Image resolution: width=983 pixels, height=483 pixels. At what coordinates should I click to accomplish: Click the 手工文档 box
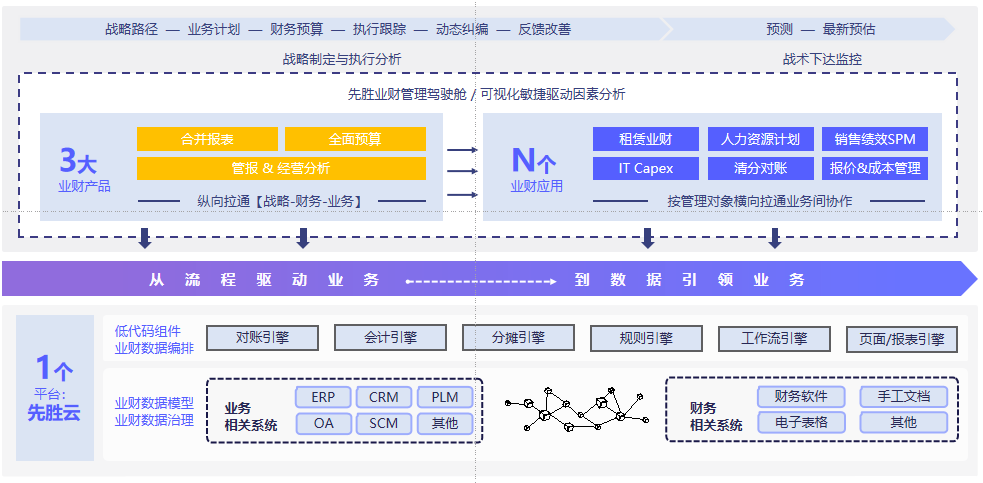click(x=903, y=397)
